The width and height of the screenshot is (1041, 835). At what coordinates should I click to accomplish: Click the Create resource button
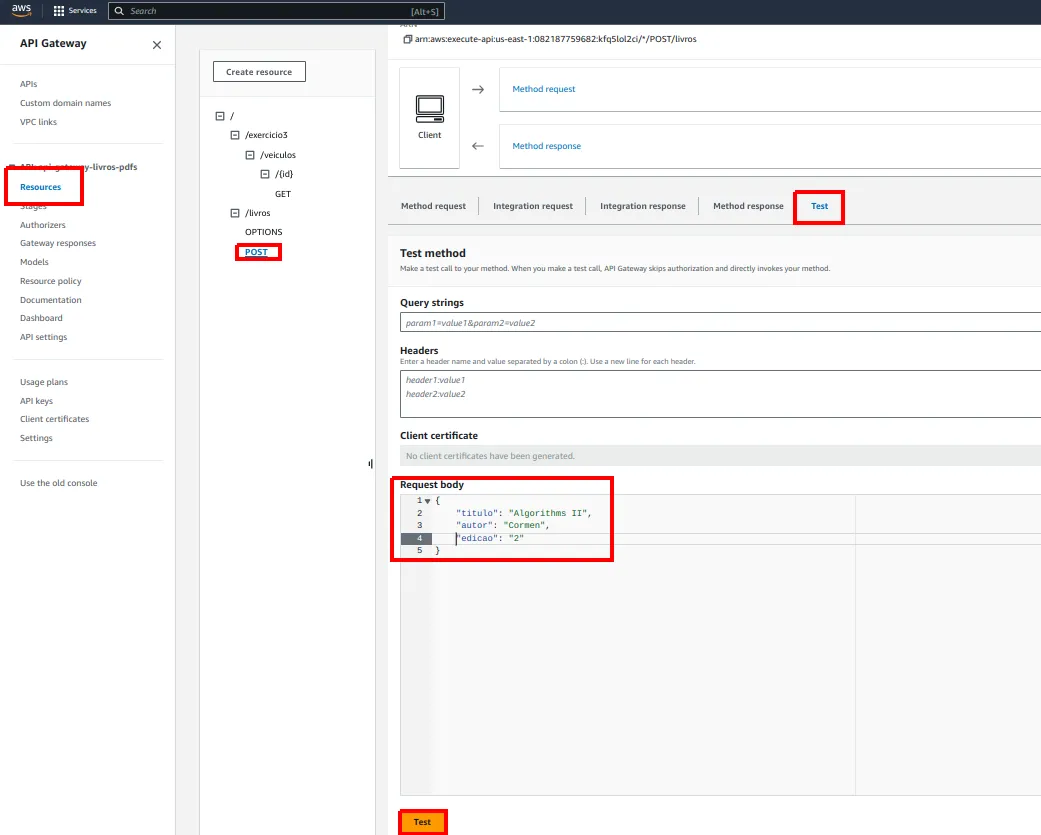pos(259,72)
